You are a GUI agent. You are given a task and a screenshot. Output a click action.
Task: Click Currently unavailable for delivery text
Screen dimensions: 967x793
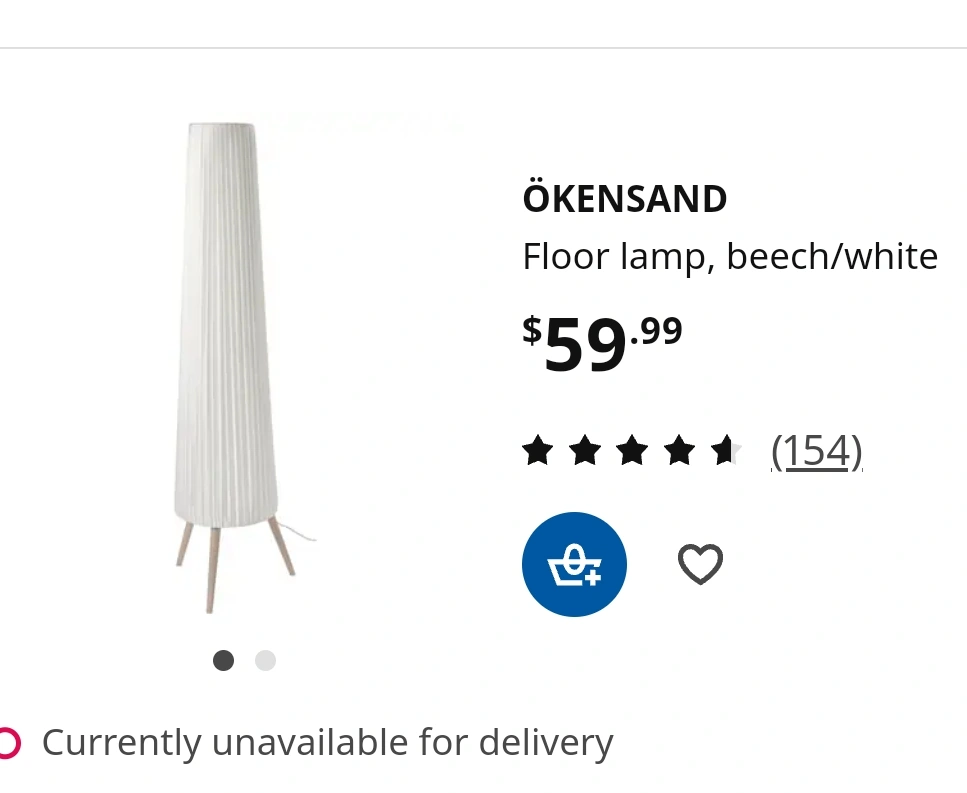pos(327,742)
